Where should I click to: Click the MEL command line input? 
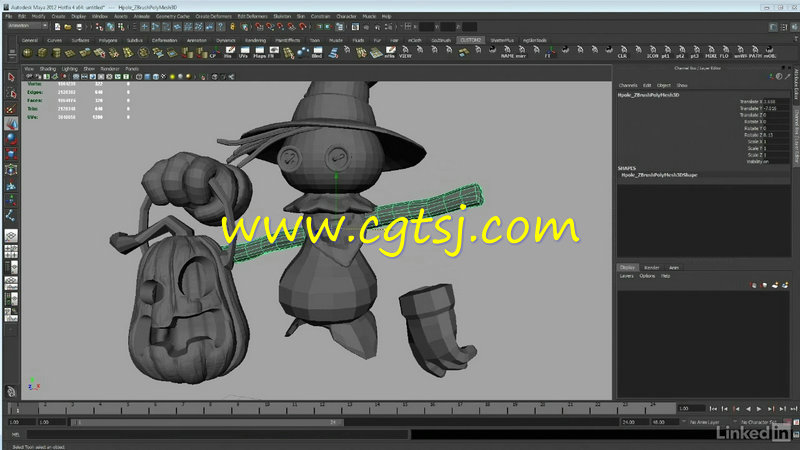tap(218, 435)
